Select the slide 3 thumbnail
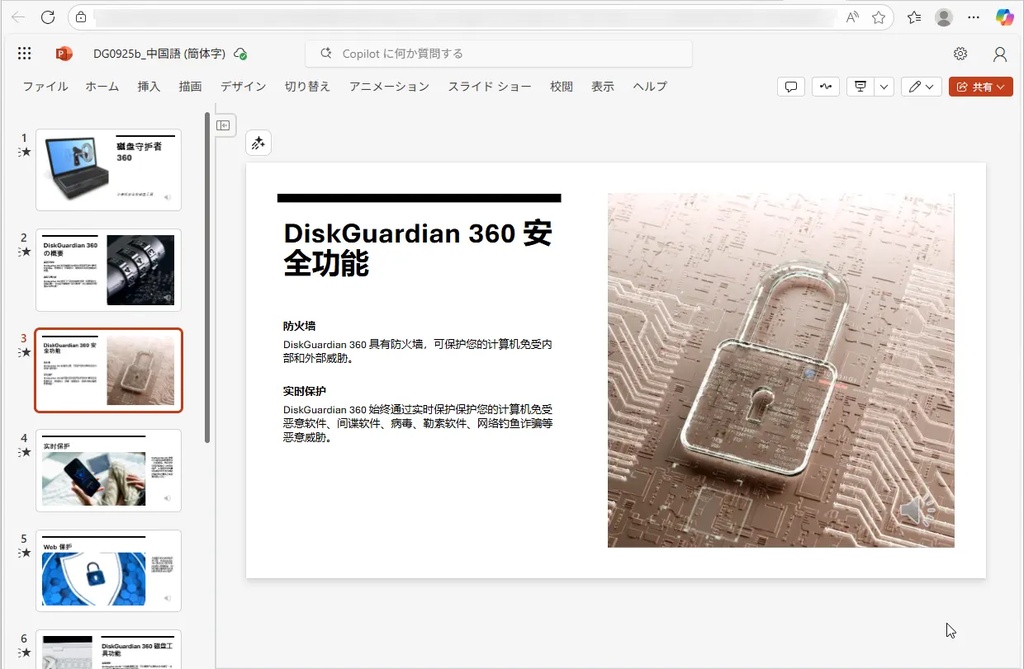This screenshot has height=669, width=1024. pyautogui.click(x=108, y=370)
